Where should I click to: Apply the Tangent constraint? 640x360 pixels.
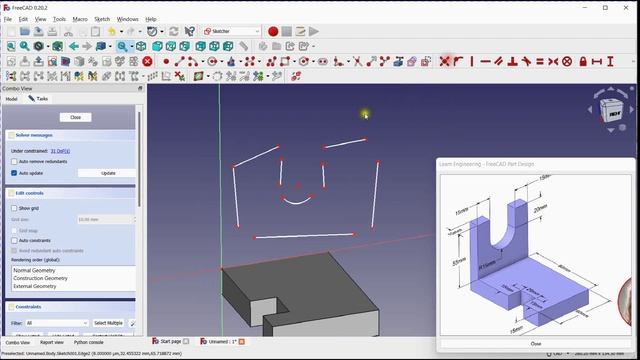coord(526,62)
